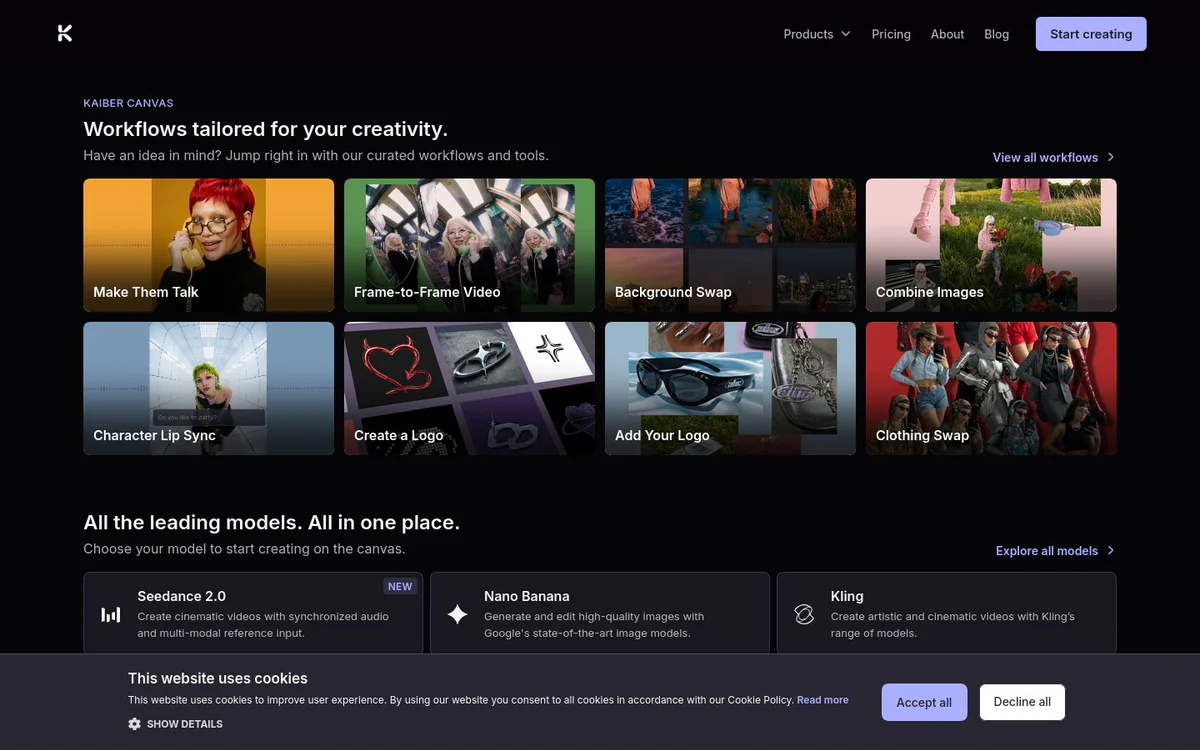Go to the About page
Image resolution: width=1200 pixels, height=750 pixels.
point(947,34)
